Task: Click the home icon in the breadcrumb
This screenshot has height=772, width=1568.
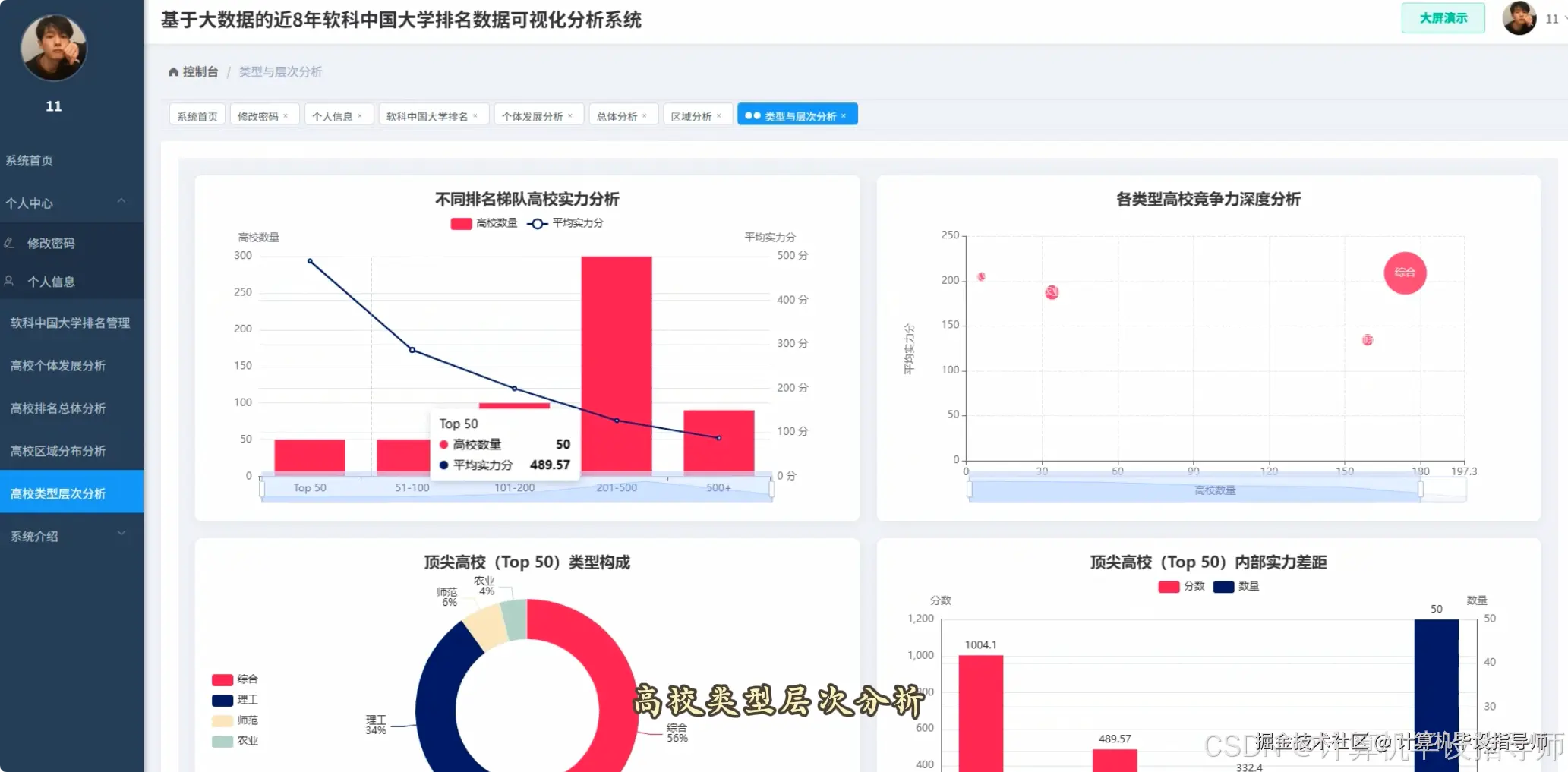Action: pyautogui.click(x=173, y=71)
